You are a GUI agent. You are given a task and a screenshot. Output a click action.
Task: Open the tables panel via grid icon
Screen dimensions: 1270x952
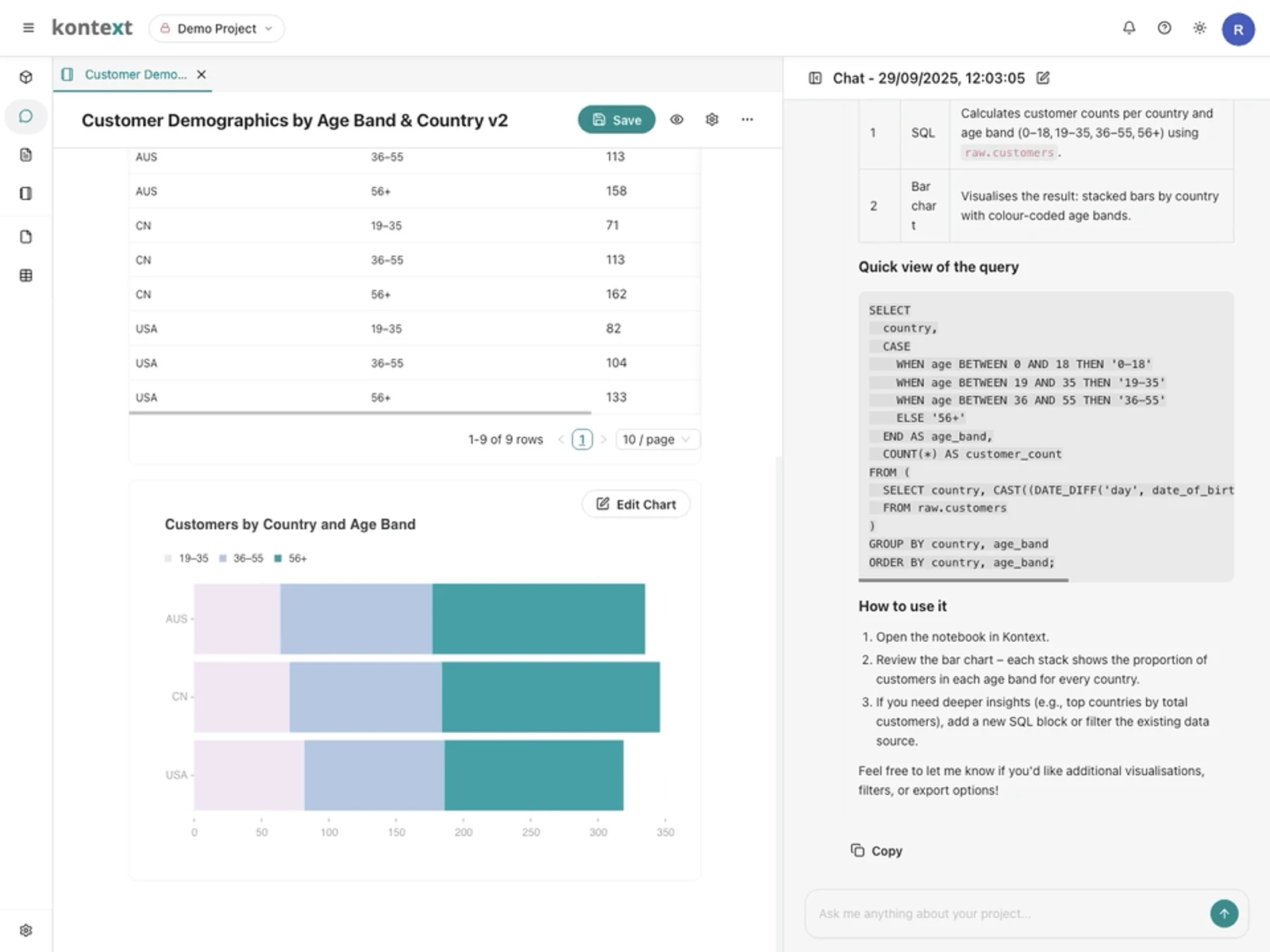tap(26, 275)
